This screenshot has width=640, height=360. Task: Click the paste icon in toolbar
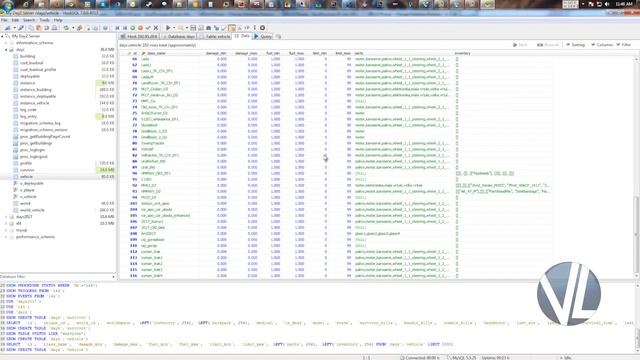38,28
